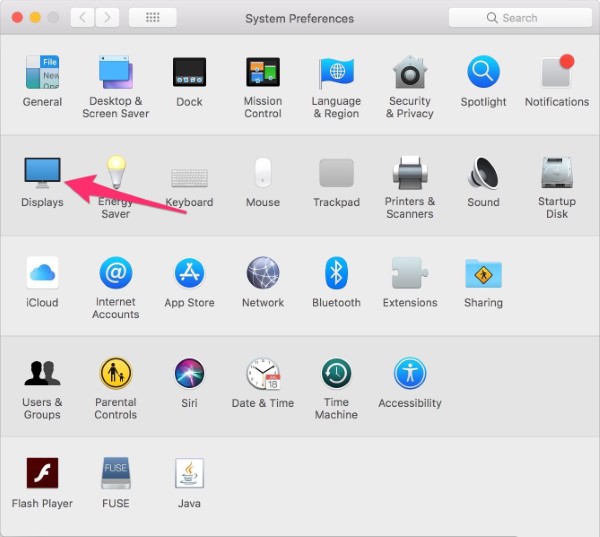Go back with the left arrow button
This screenshot has height=537, width=600.
[82, 18]
